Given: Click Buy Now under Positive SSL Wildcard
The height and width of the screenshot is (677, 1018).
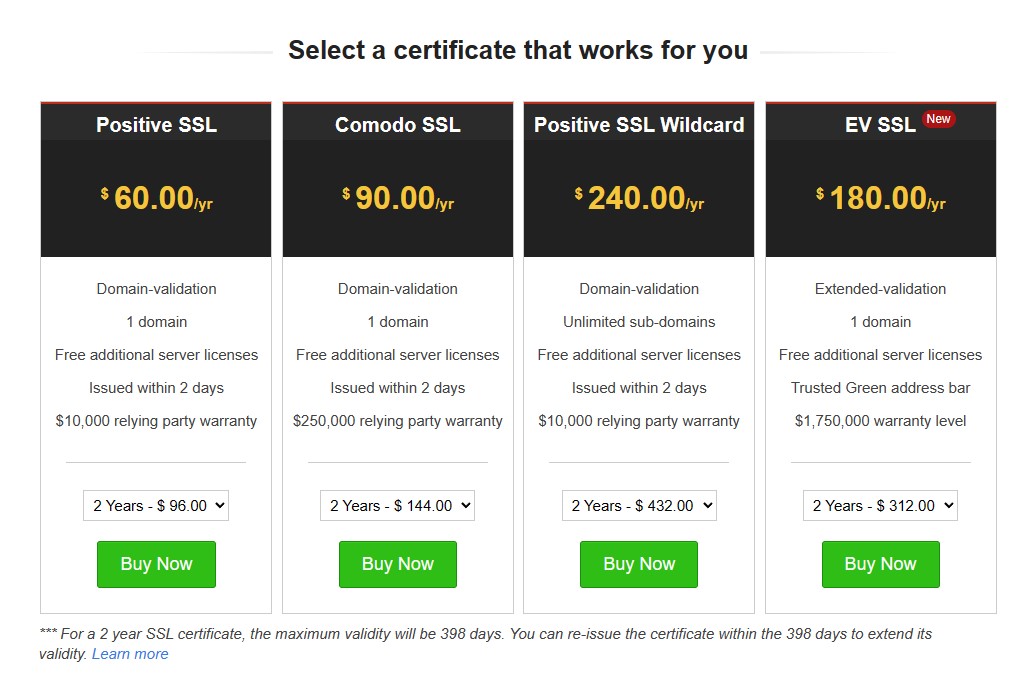Looking at the screenshot, I should [638, 564].
